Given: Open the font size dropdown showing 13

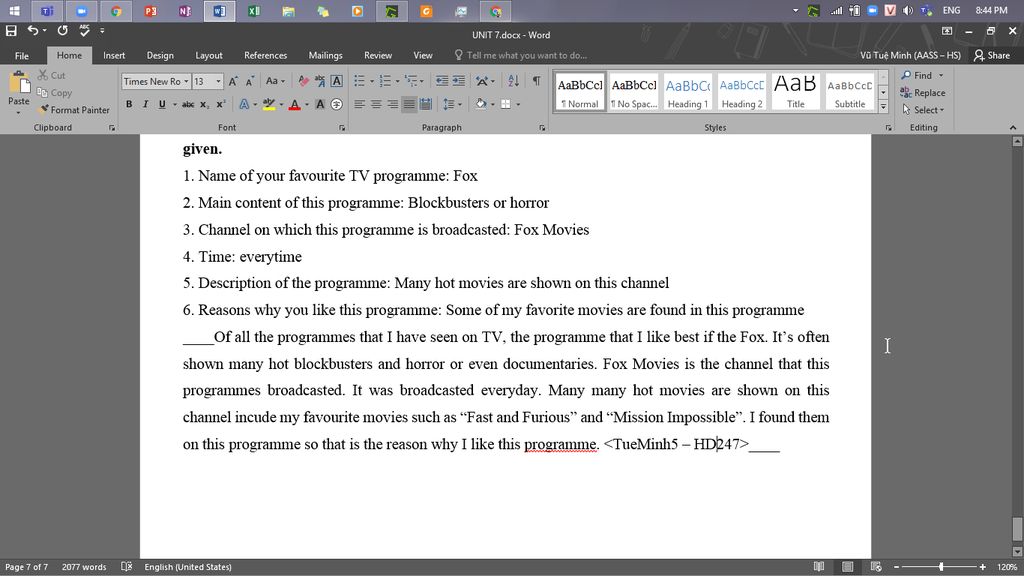Looking at the screenshot, I should 218,82.
